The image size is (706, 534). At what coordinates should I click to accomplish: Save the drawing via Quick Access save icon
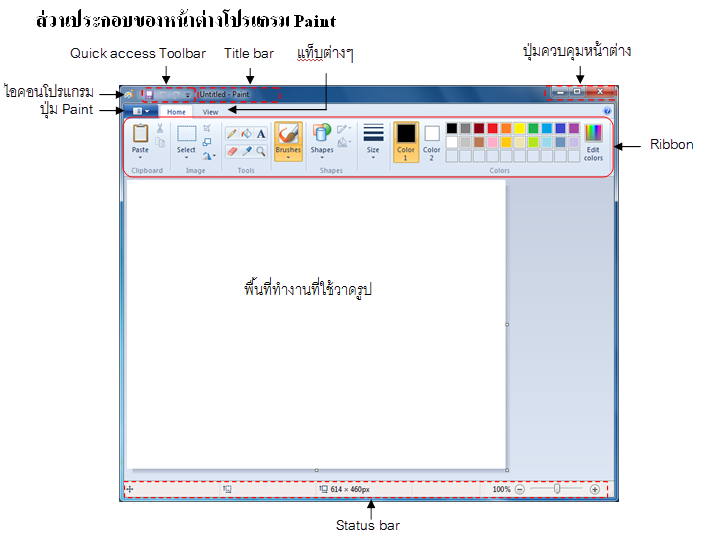pos(149,95)
